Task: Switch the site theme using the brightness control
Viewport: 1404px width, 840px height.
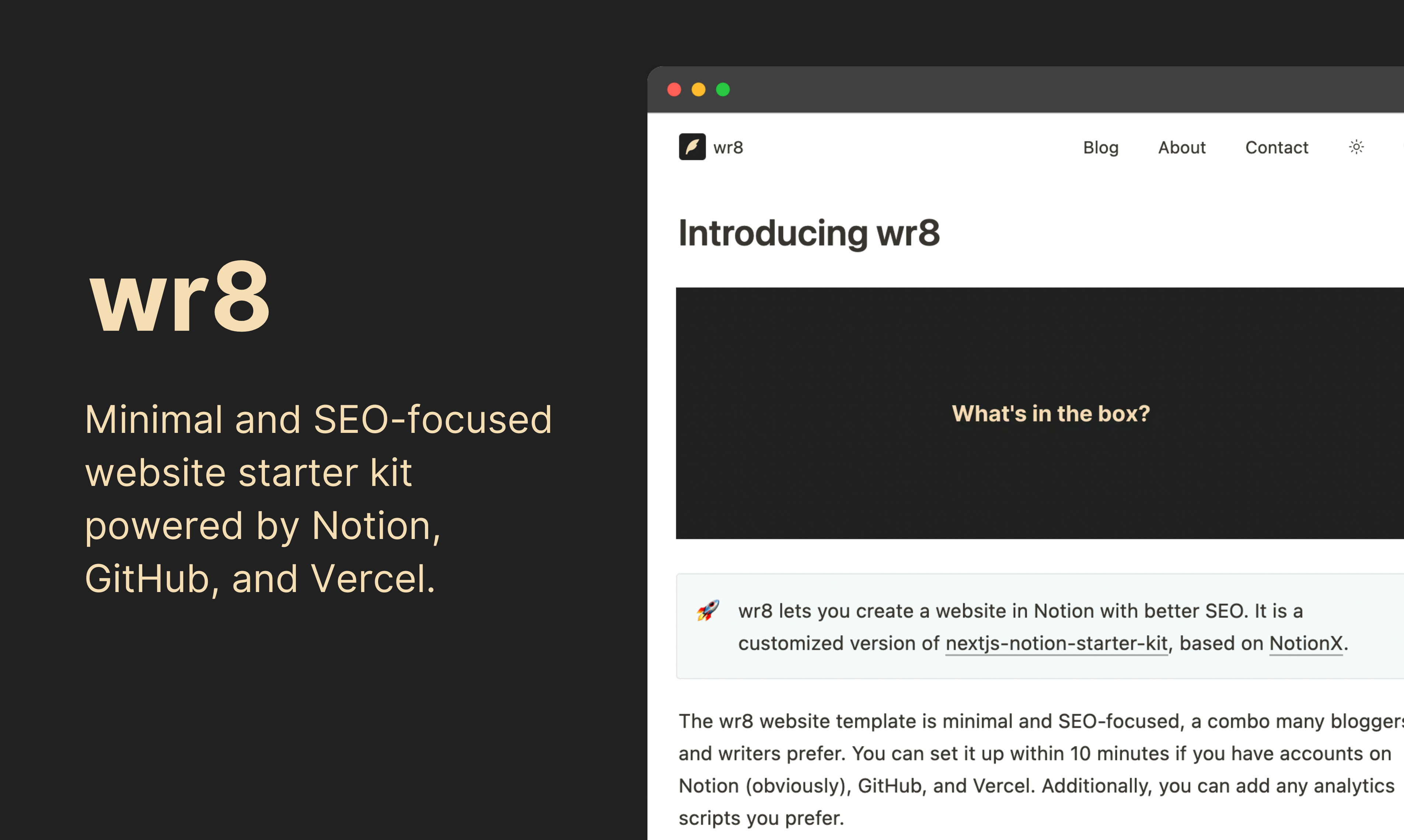Action: (x=1356, y=147)
